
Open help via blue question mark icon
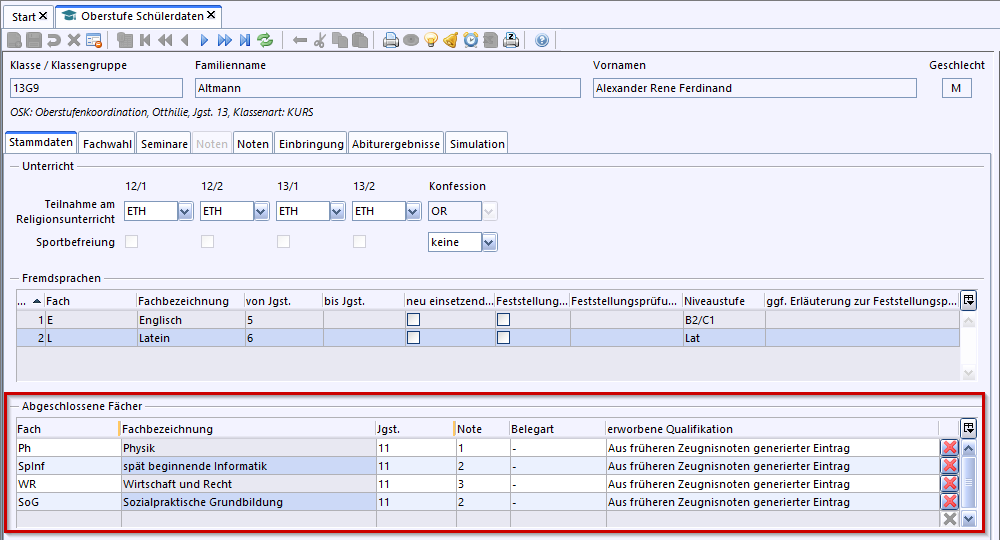coord(542,40)
